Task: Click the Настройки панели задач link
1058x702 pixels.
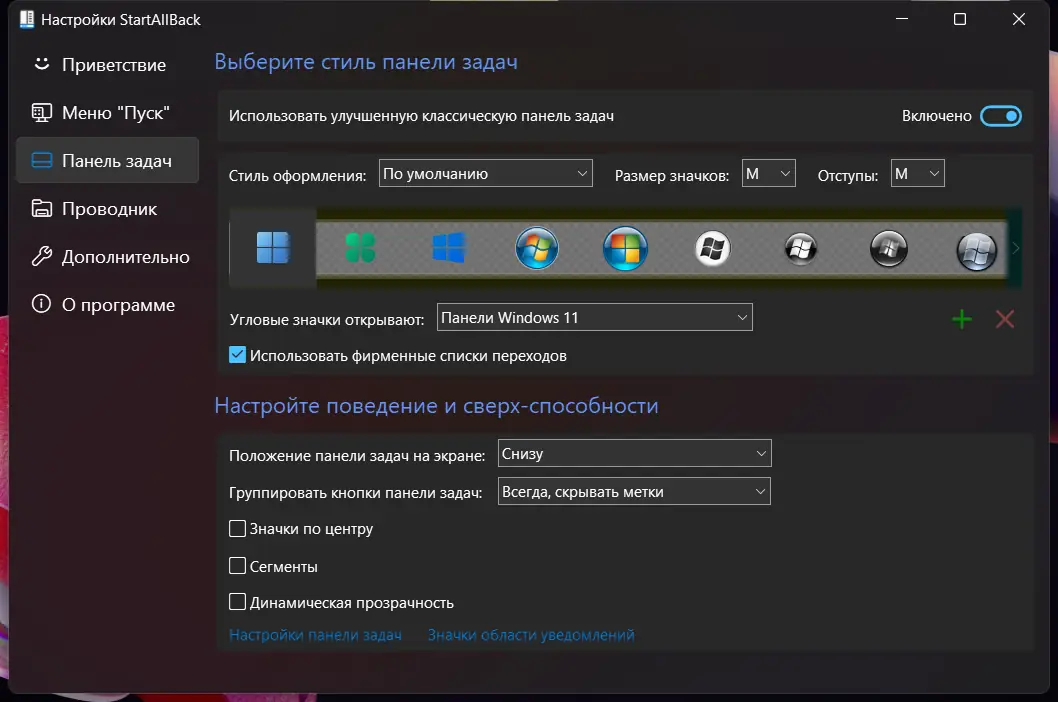Action: pyautogui.click(x=316, y=634)
